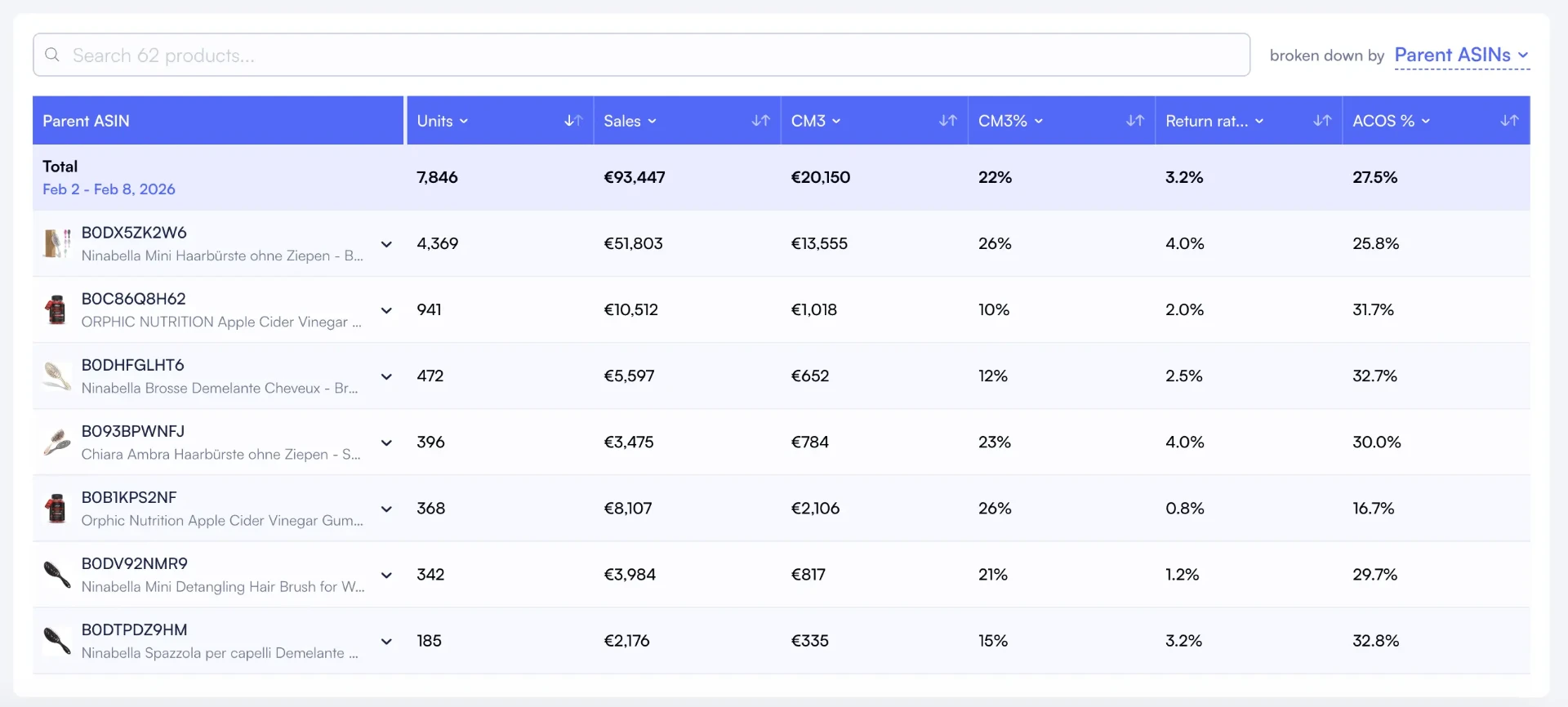
Task: Sort by ACOS % arrows icon
Action: [x=1509, y=121]
